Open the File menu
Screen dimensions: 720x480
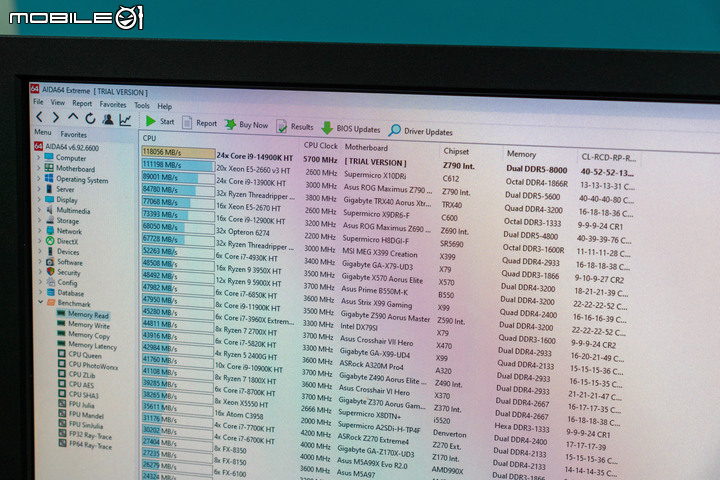click(x=39, y=102)
